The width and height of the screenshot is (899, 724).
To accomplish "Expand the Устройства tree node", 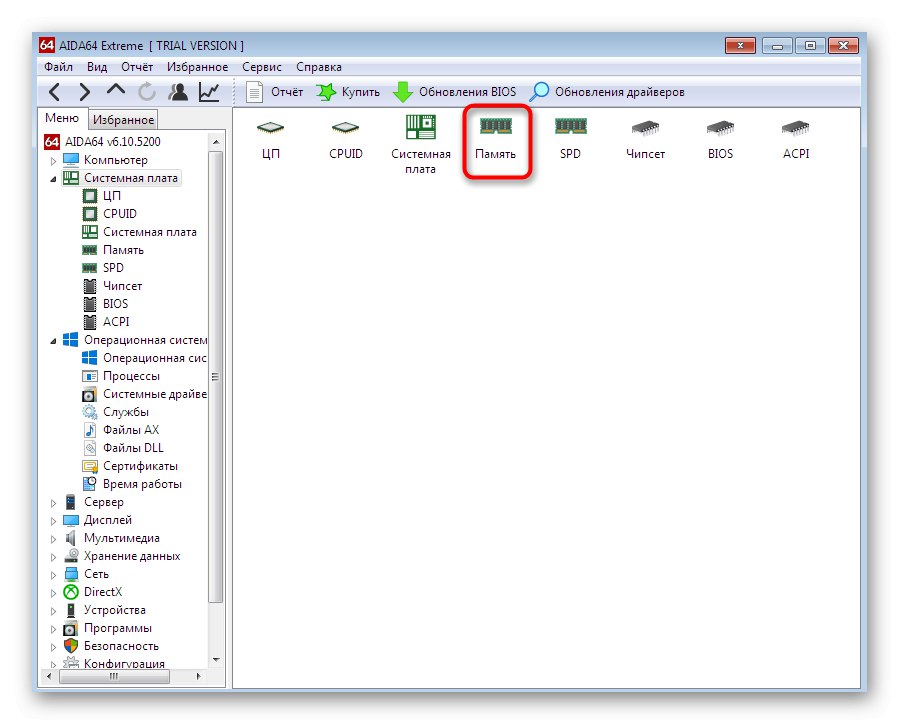I will click(x=53, y=611).
